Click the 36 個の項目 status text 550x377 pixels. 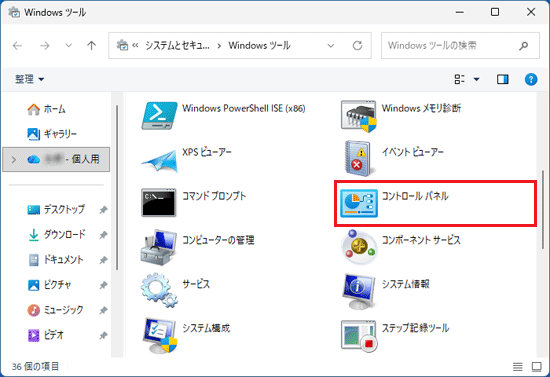(x=35, y=366)
